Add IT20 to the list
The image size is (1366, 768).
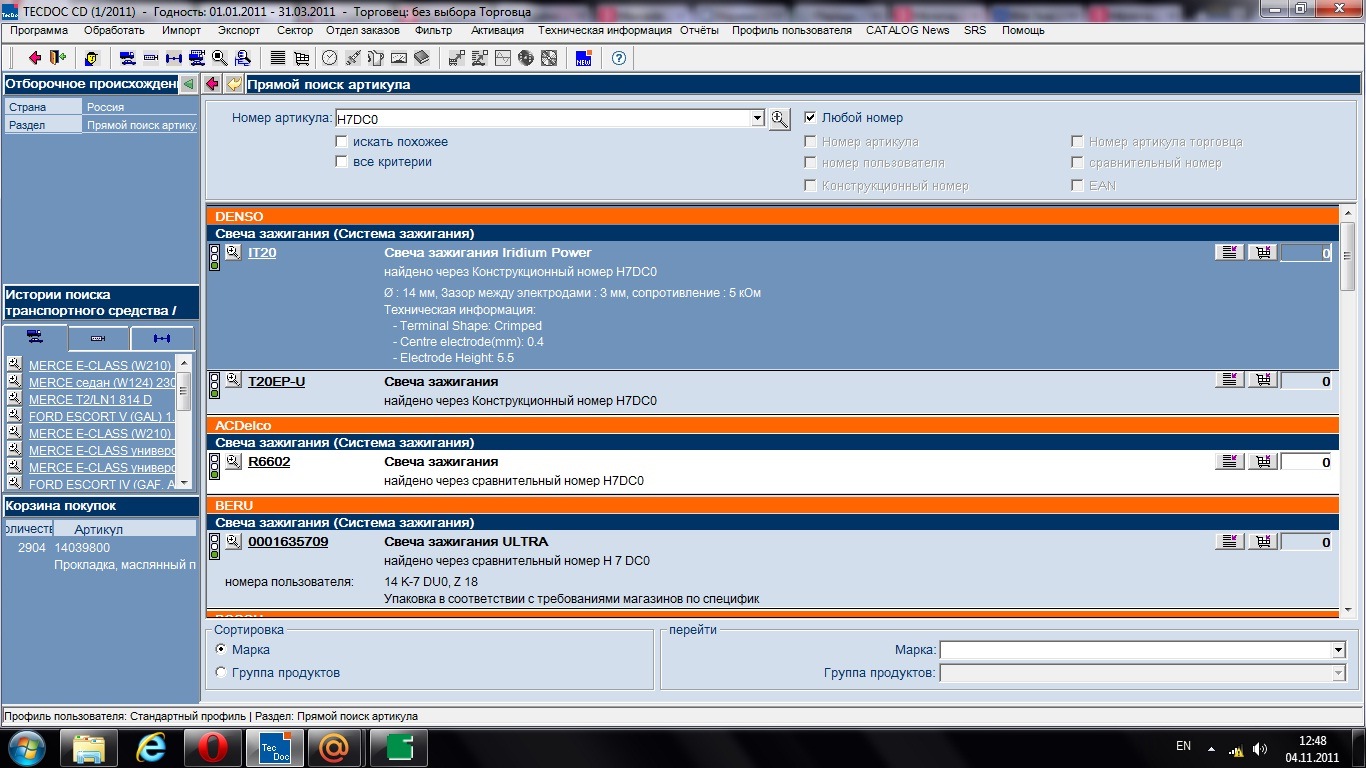click(x=1230, y=253)
